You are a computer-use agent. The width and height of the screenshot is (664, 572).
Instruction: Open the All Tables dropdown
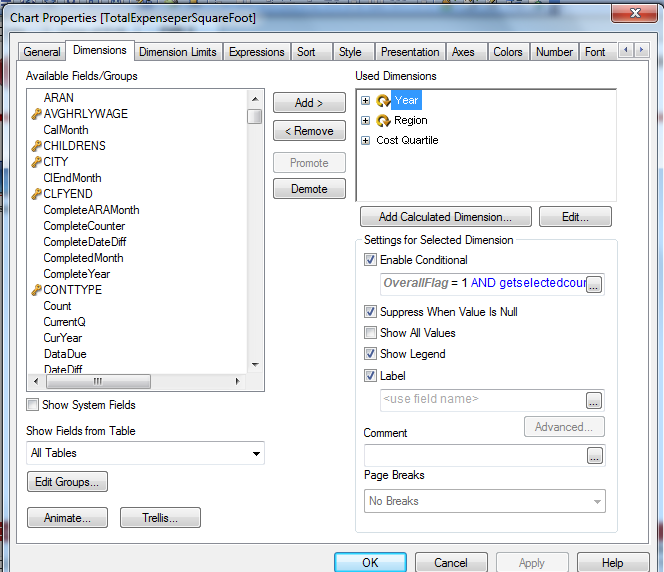coord(145,453)
